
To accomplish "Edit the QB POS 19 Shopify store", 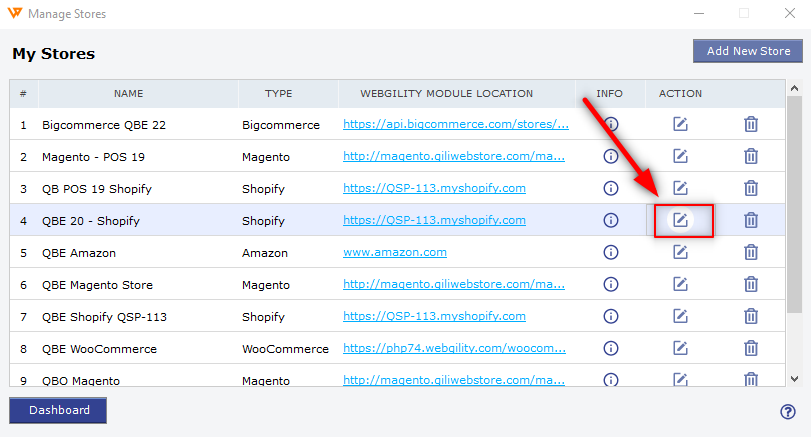I will point(680,188).
